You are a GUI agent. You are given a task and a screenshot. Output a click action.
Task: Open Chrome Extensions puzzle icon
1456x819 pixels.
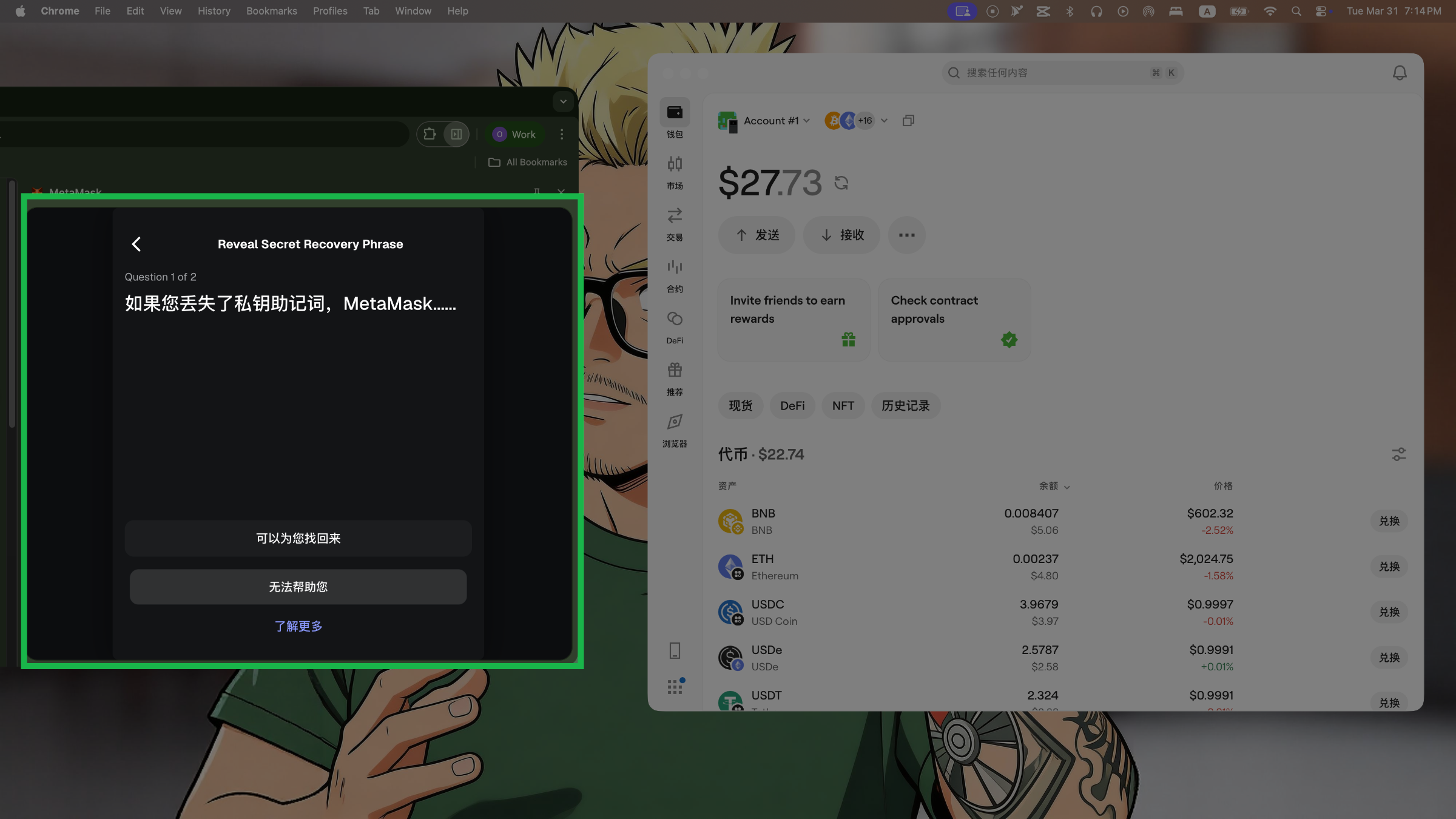(430, 134)
